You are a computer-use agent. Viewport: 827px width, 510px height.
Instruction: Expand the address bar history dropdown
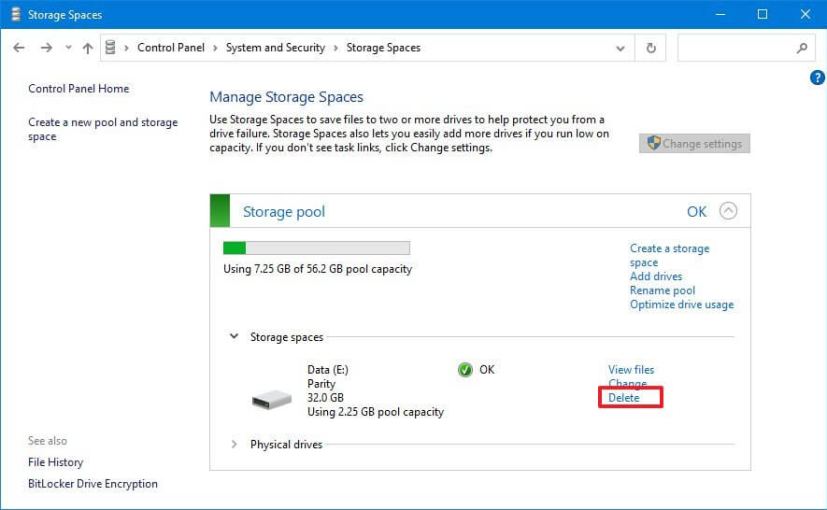pos(620,48)
